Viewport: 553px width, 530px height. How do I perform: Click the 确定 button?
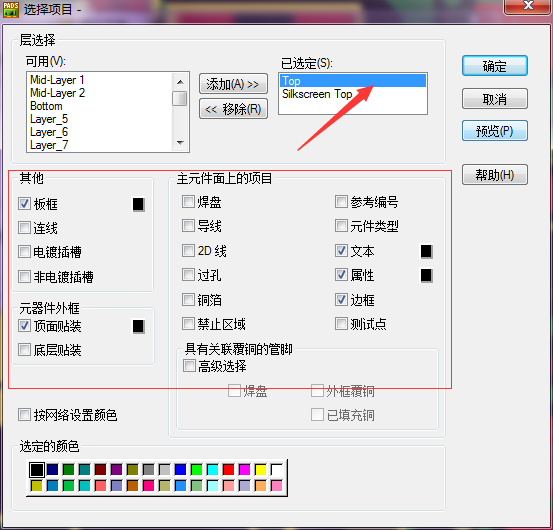(x=495, y=66)
